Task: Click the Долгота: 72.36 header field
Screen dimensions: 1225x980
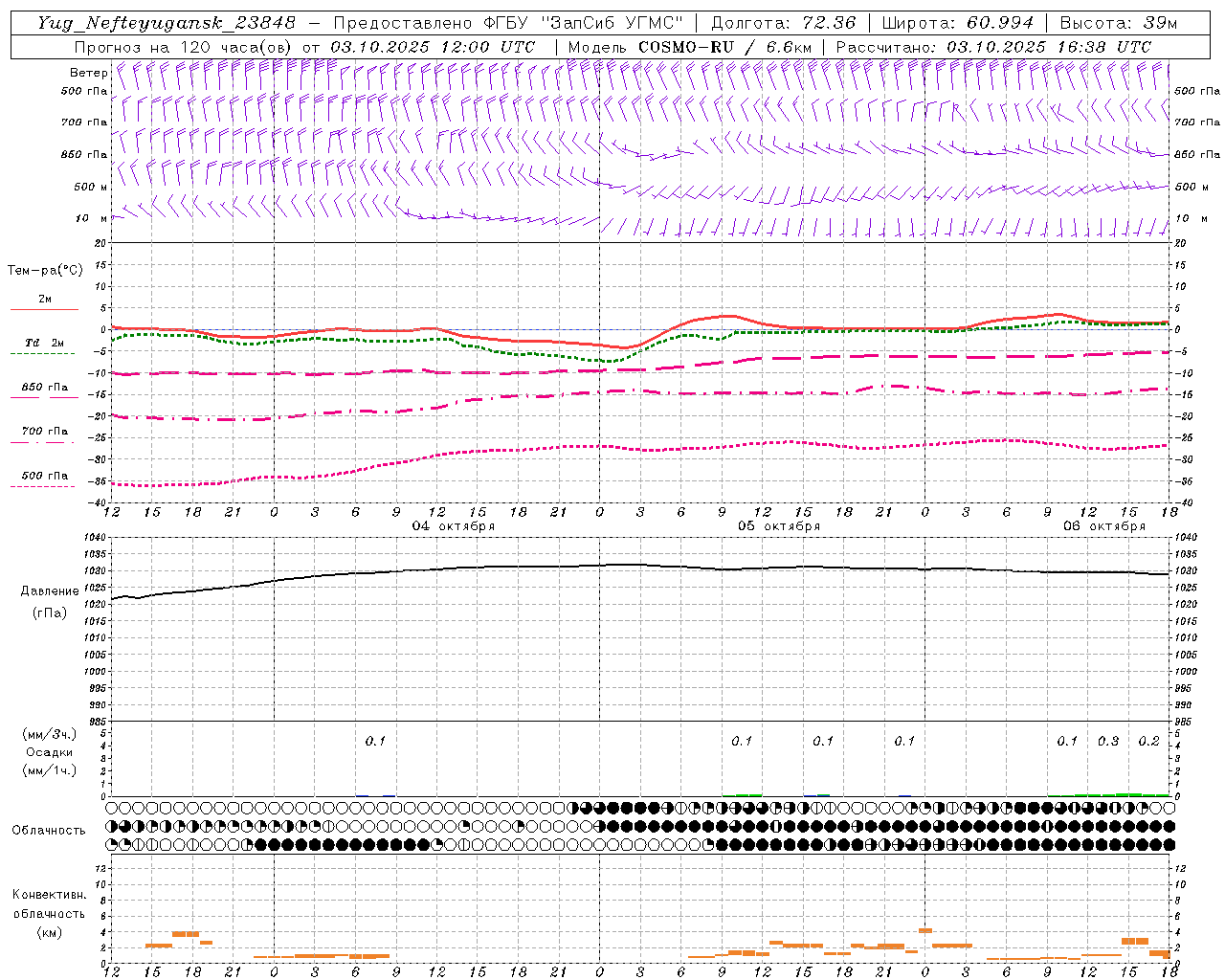Action: (x=784, y=23)
